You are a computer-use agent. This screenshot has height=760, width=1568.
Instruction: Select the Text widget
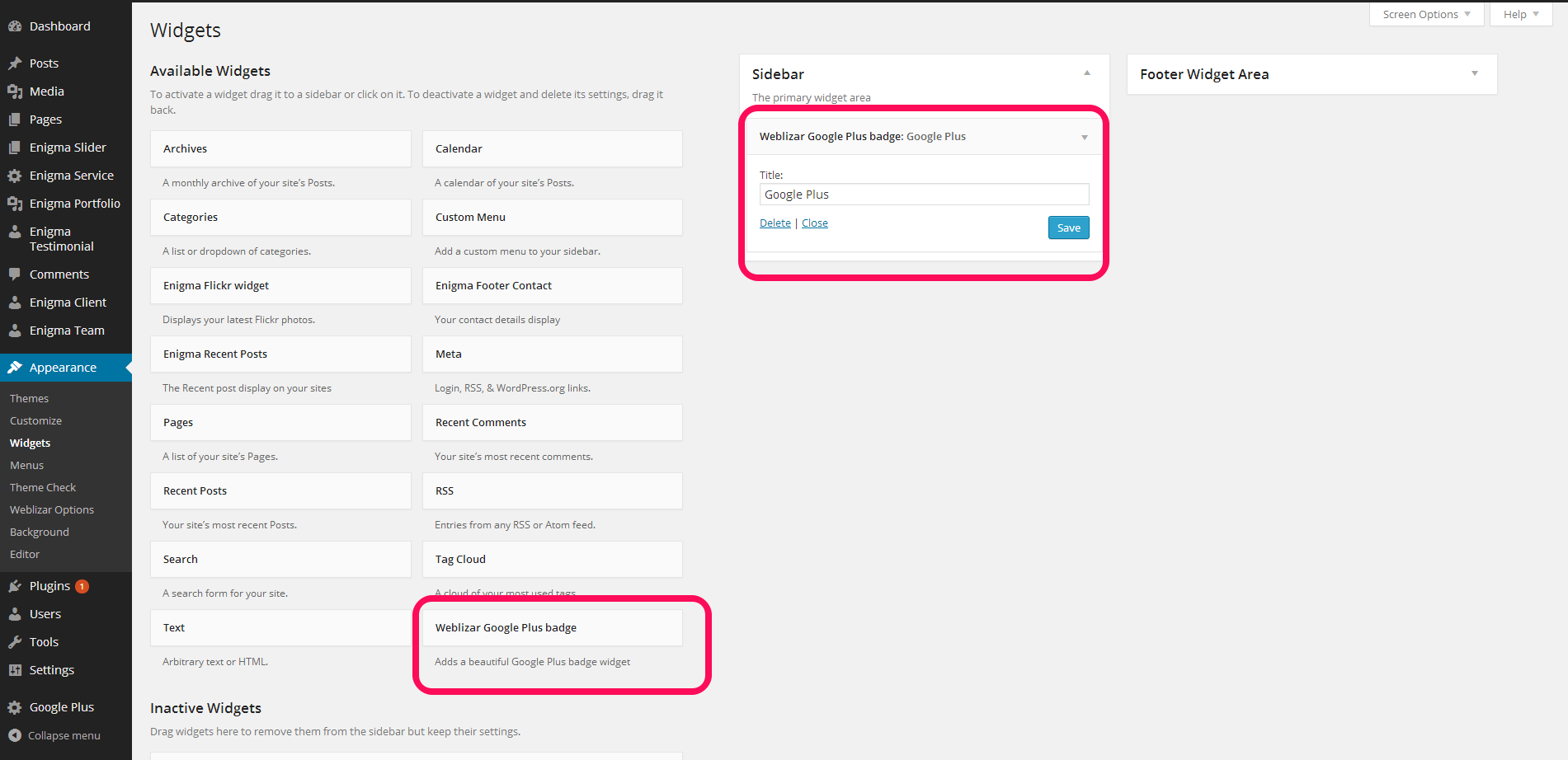point(280,627)
